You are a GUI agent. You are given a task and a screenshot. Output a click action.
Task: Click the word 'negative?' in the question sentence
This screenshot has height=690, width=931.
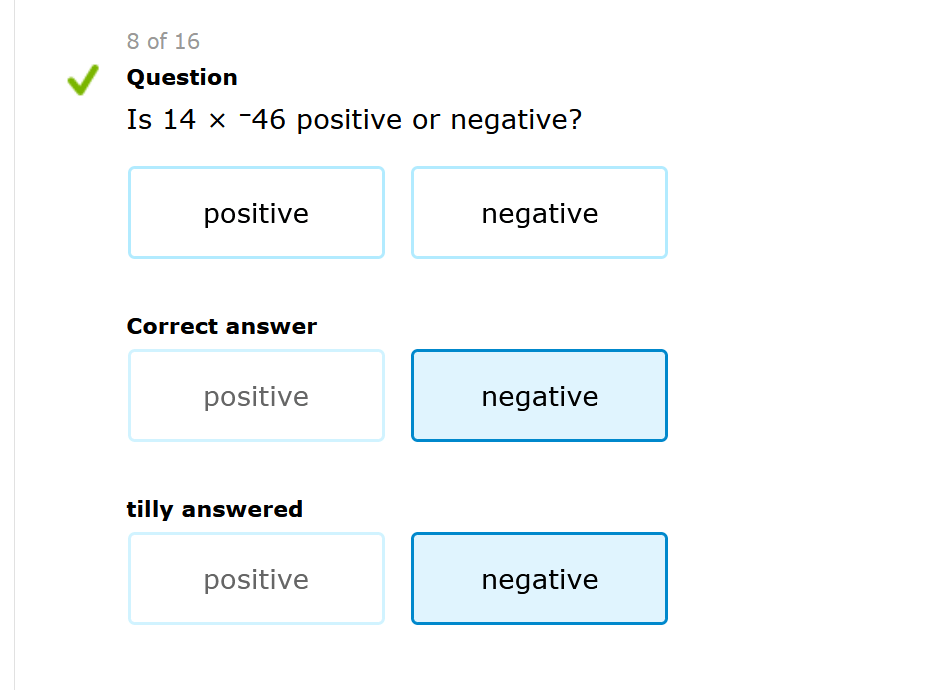point(516,121)
